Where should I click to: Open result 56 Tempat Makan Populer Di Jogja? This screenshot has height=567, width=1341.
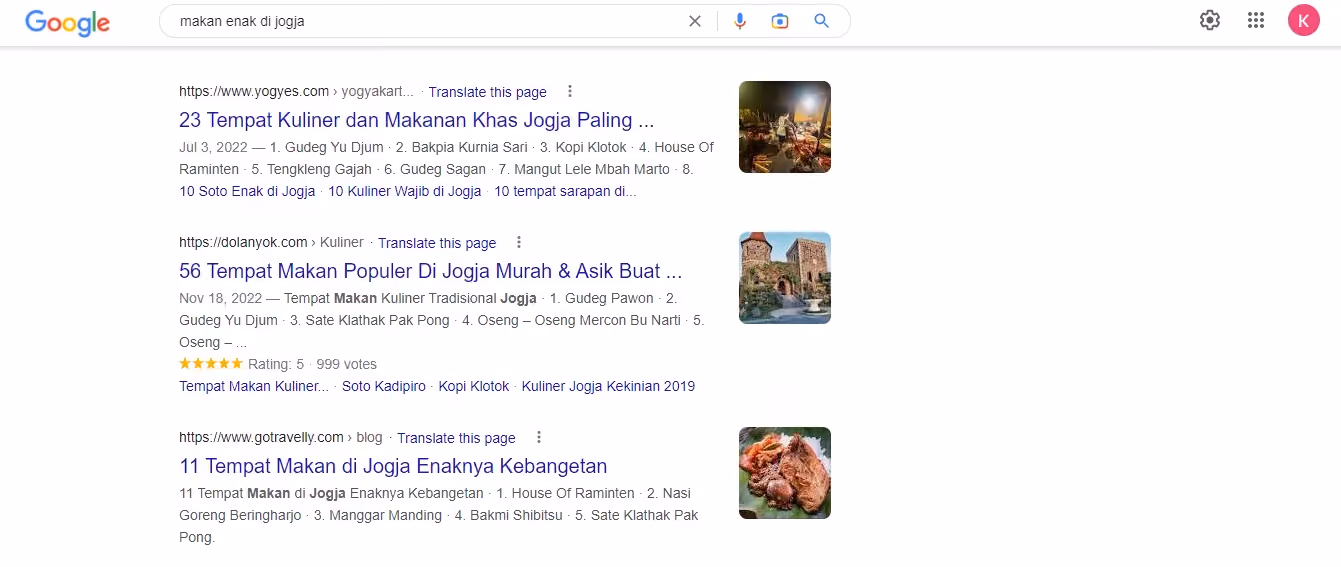431,271
